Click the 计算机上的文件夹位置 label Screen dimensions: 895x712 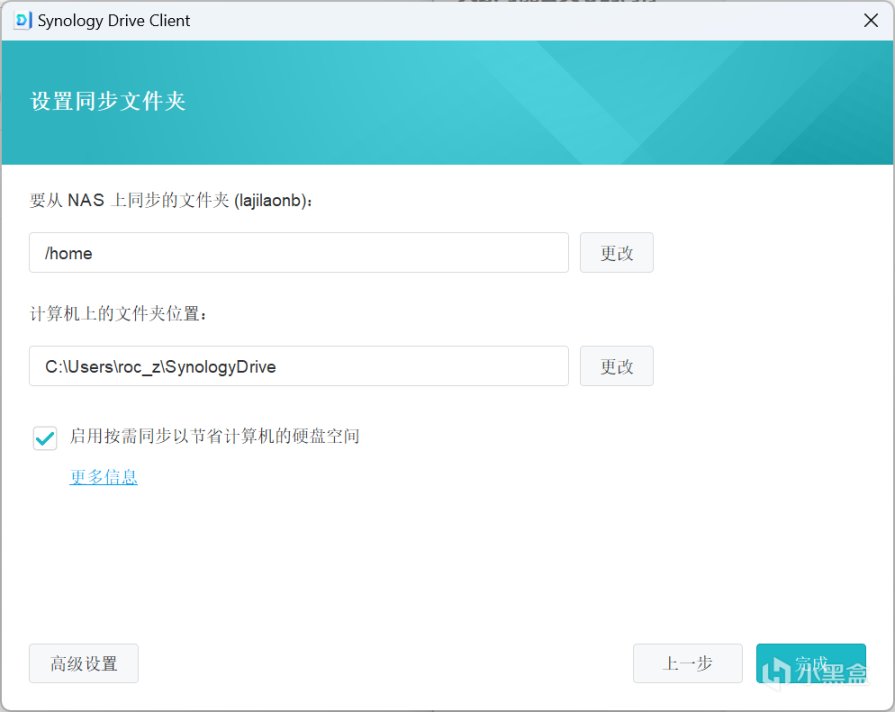(118, 313)
